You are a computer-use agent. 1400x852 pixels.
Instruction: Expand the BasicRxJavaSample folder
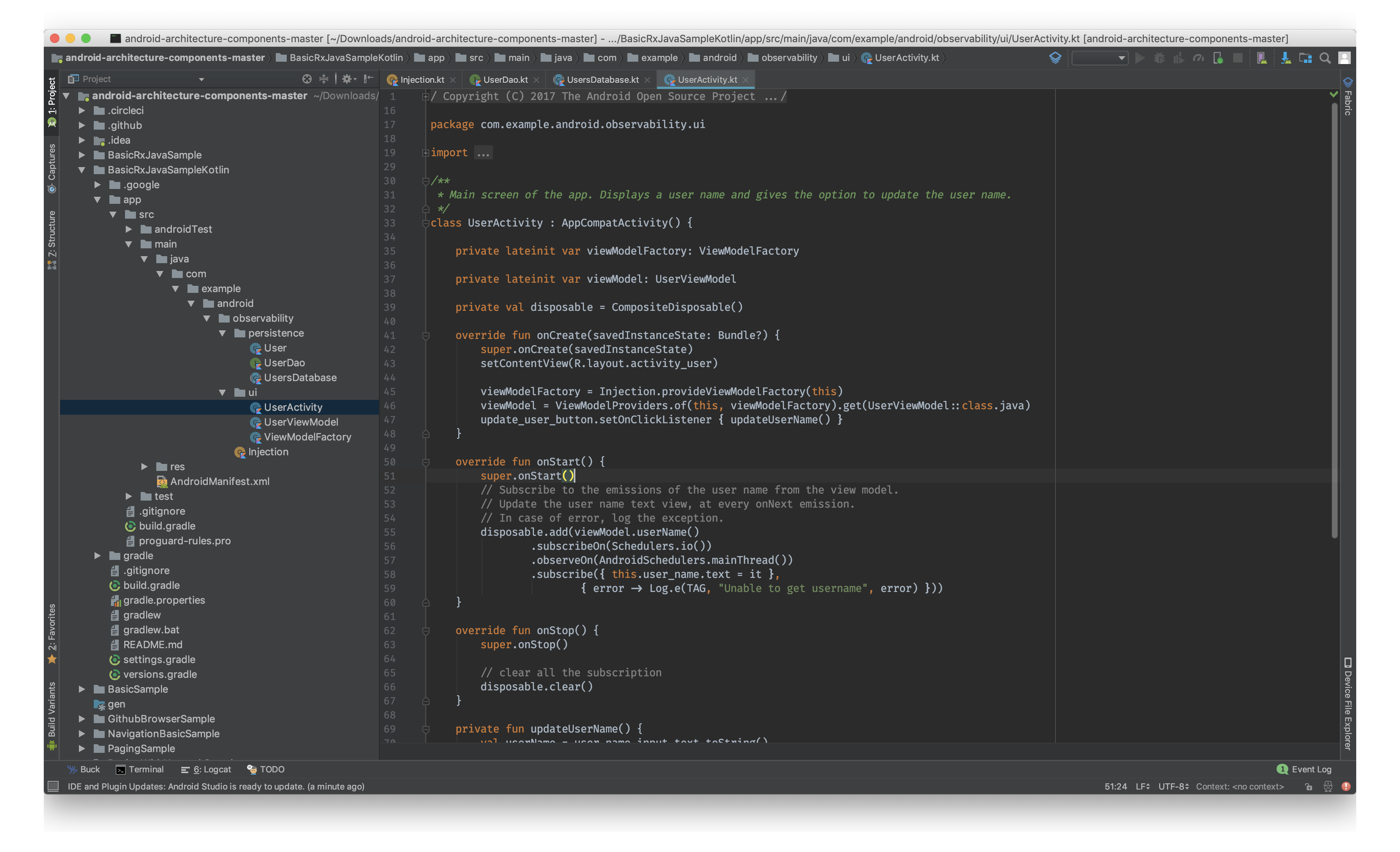tap(82, 155)
